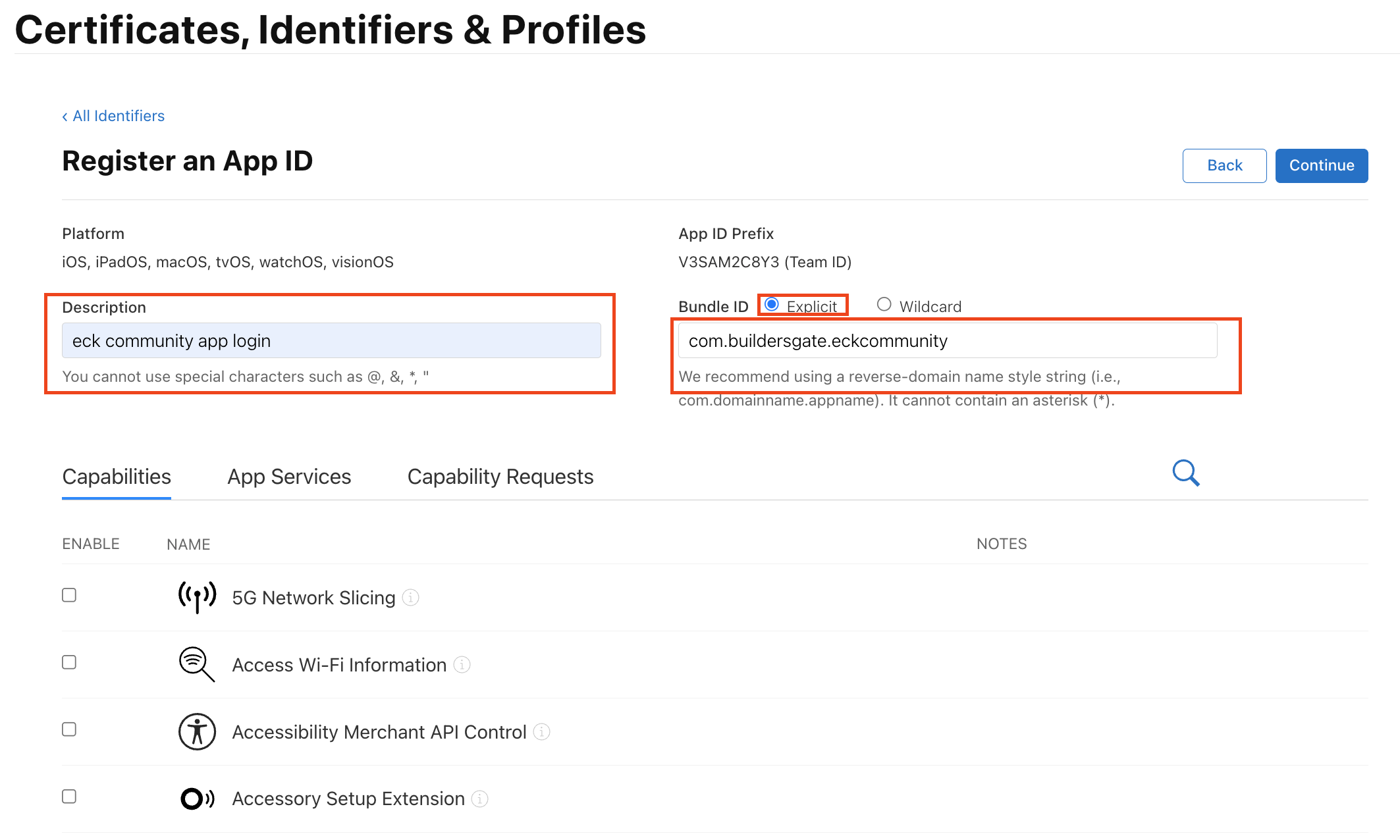Select the Explicit Bundle ID option
Viewport: 1400px width, 840px height.
coord(772,304)
